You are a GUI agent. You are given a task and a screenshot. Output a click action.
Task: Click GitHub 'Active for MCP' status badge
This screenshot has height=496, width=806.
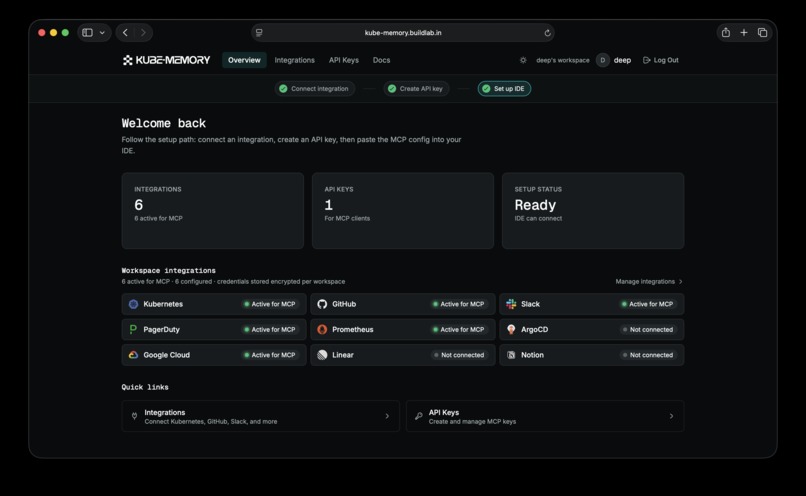click(459, 304)
